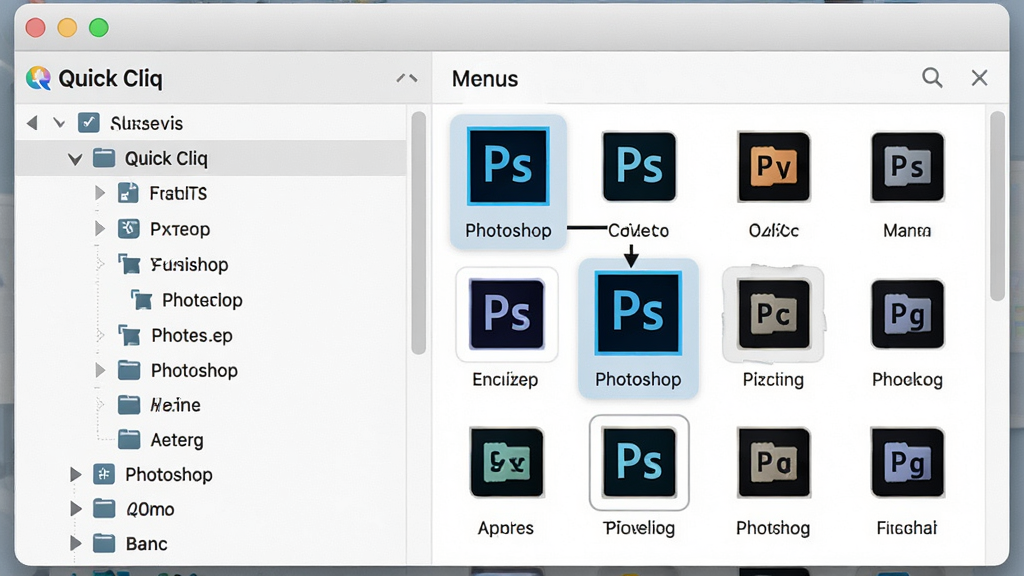The image size is (1024, 576).
Task: Close the Menus panel with X
Action: pyautogui.click(x=979, y=78)
